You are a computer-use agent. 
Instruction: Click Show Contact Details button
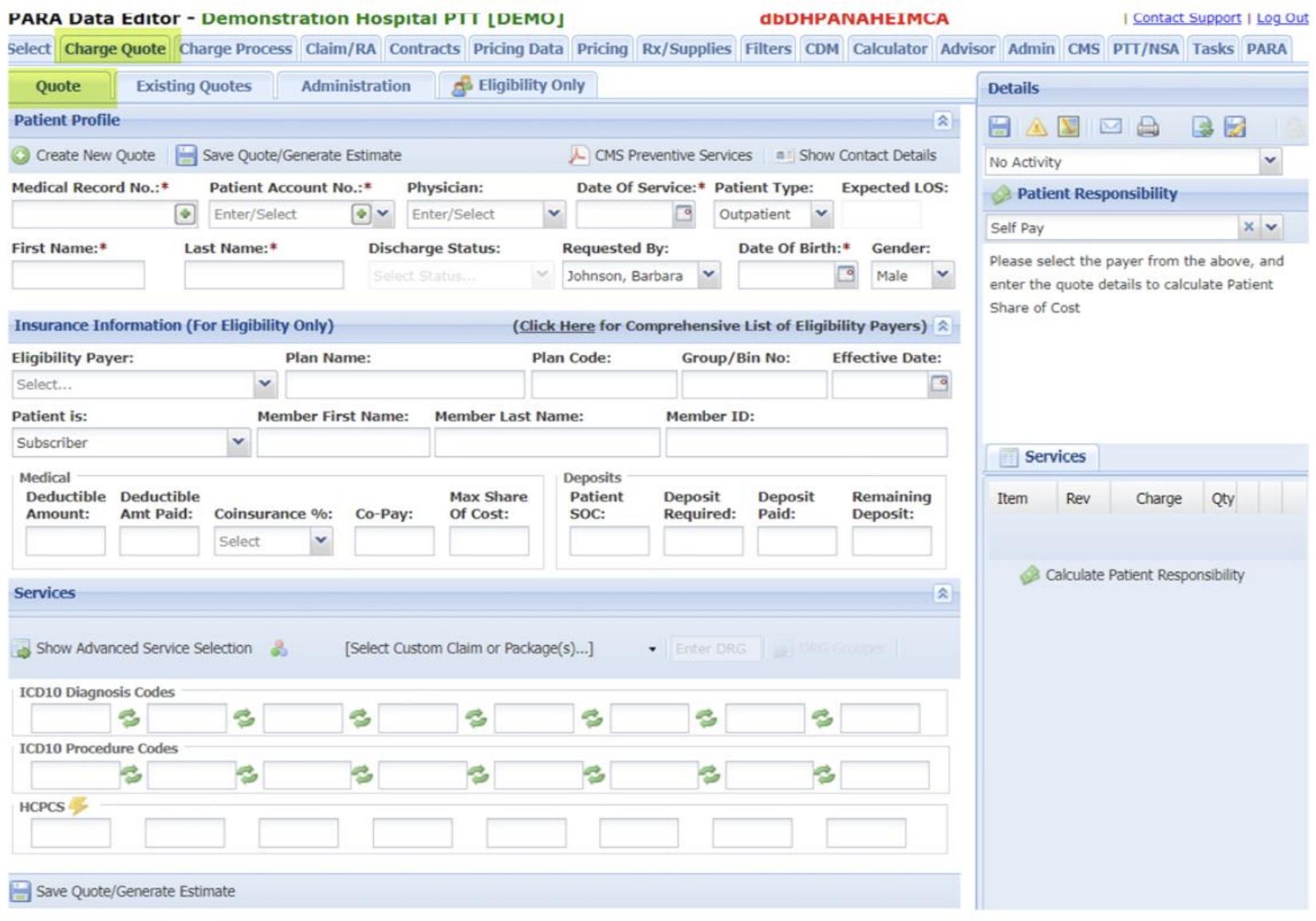[857, 155]
